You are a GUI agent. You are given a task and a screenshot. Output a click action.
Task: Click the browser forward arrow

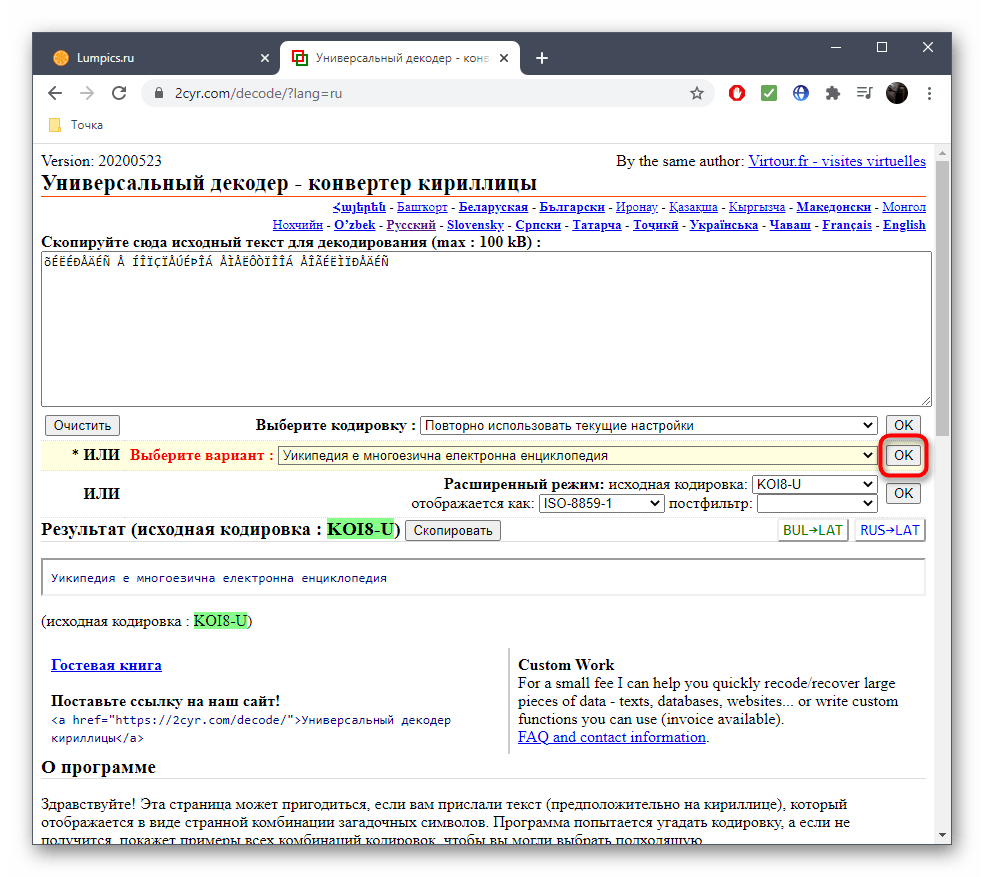tap(87, 94)
